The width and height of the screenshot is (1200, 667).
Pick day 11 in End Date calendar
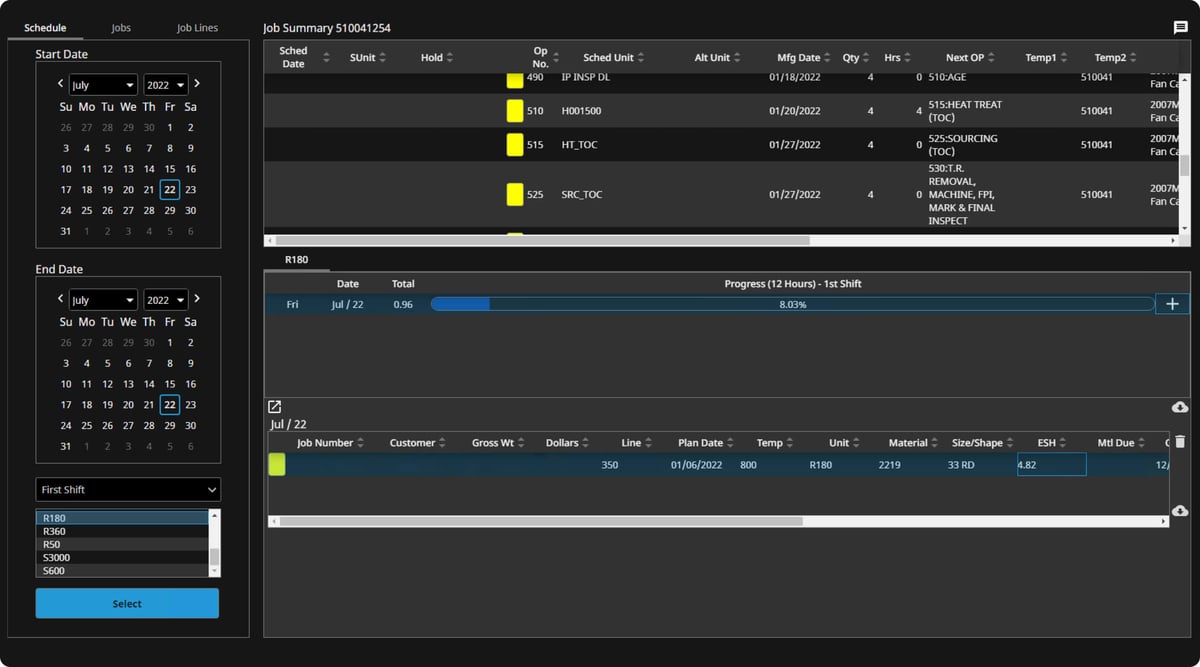pos(87,384)
